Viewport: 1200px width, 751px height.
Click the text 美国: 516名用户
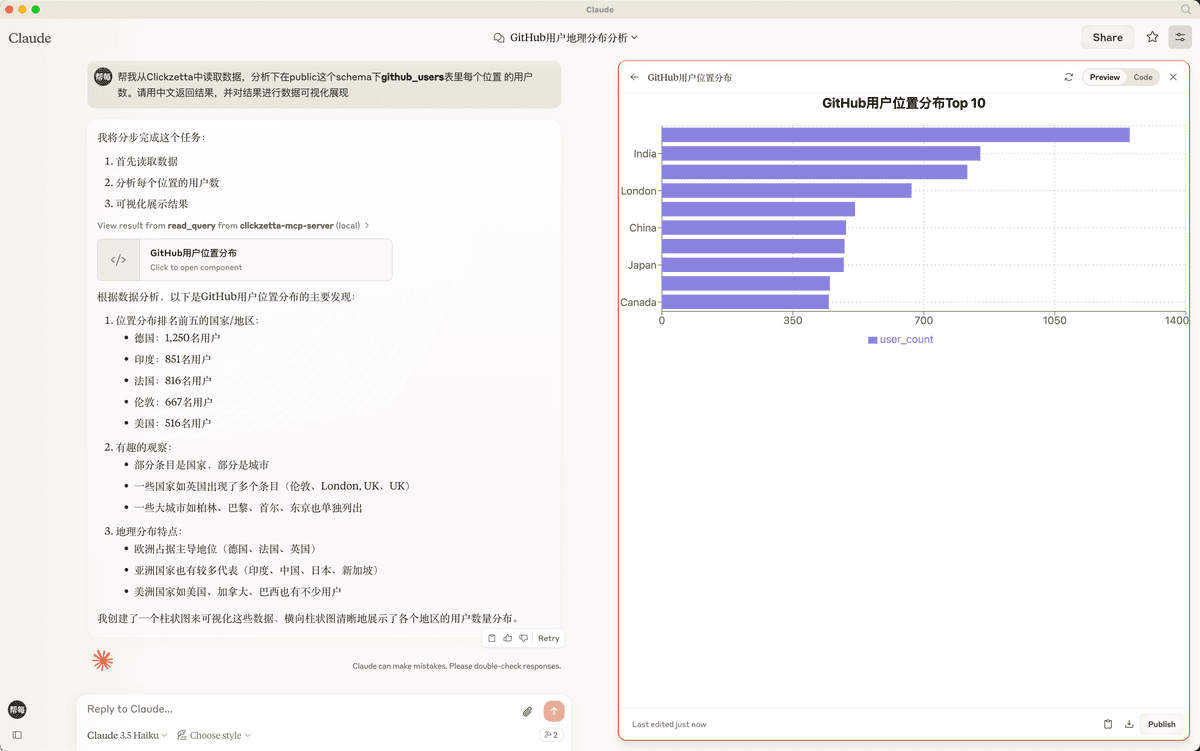coord(173,423)
